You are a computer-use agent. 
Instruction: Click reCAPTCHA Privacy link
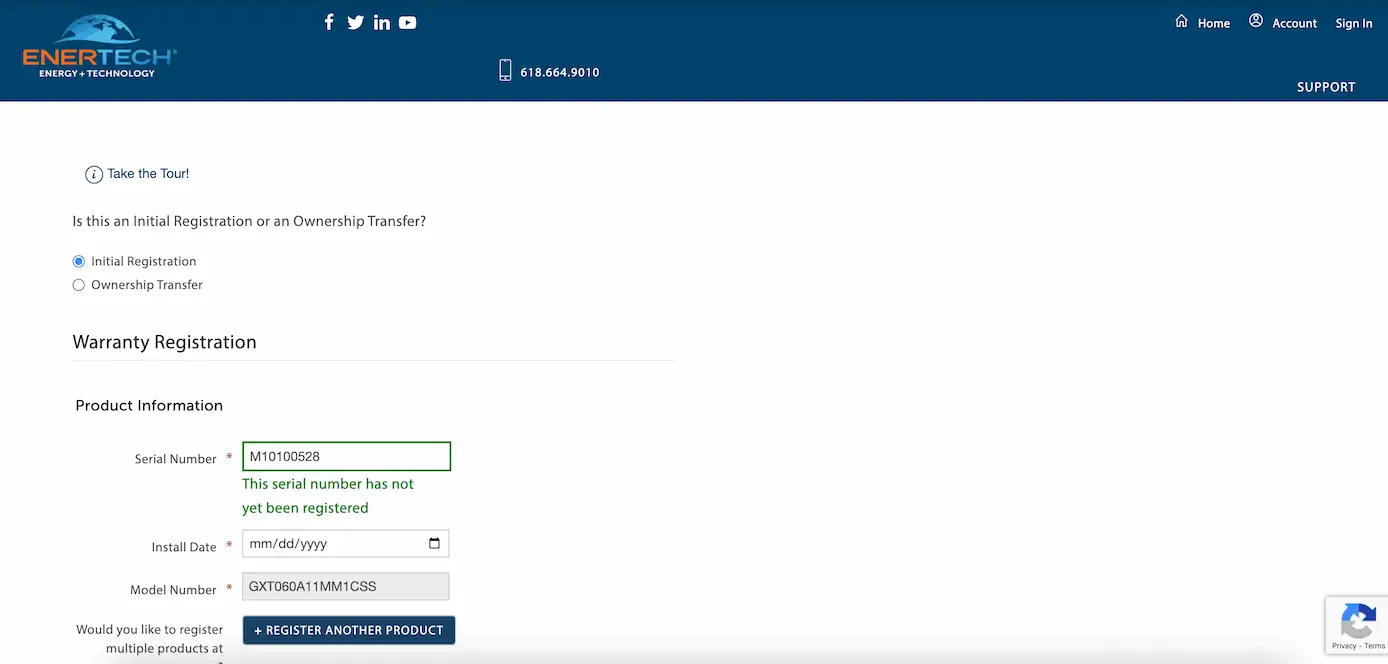point(1343,646)
